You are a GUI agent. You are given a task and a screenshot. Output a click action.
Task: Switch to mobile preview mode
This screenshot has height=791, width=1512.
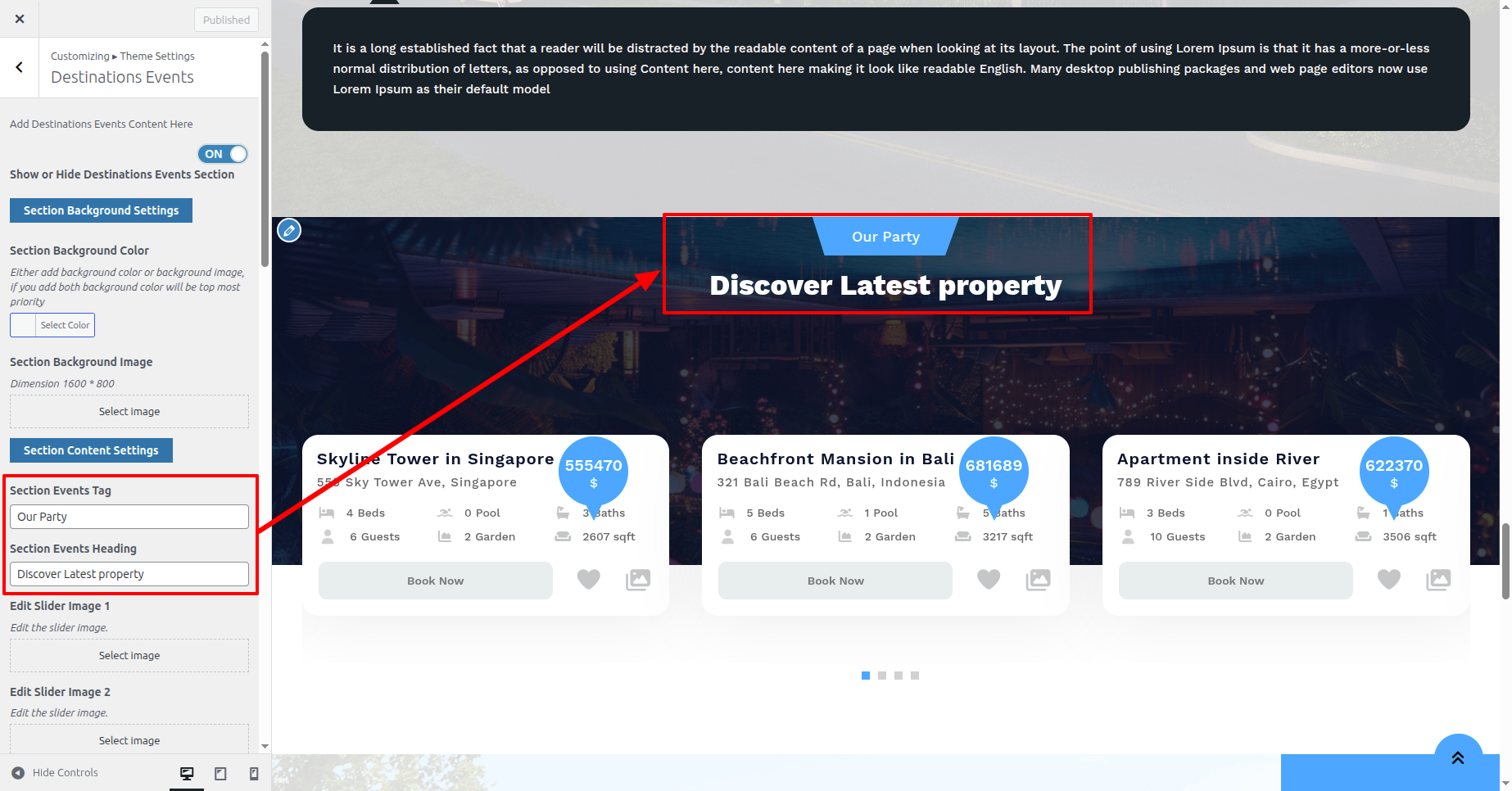click(x=254, y=773)
